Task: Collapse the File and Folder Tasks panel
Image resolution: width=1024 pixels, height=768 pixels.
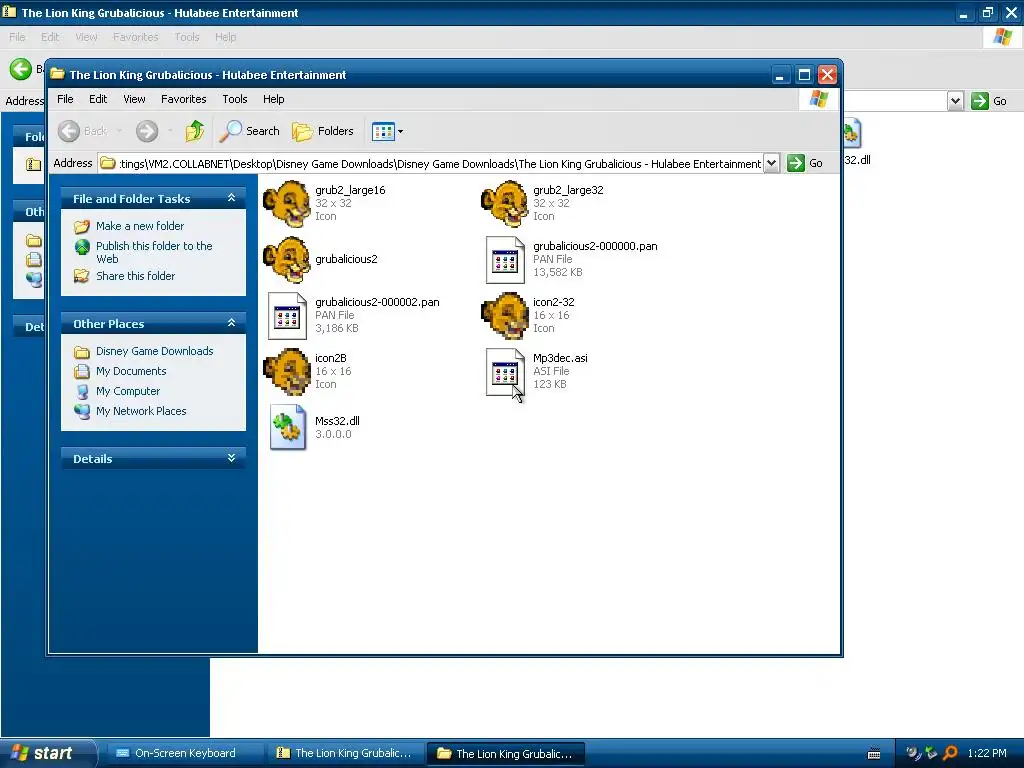Action: tap(231, 198)
